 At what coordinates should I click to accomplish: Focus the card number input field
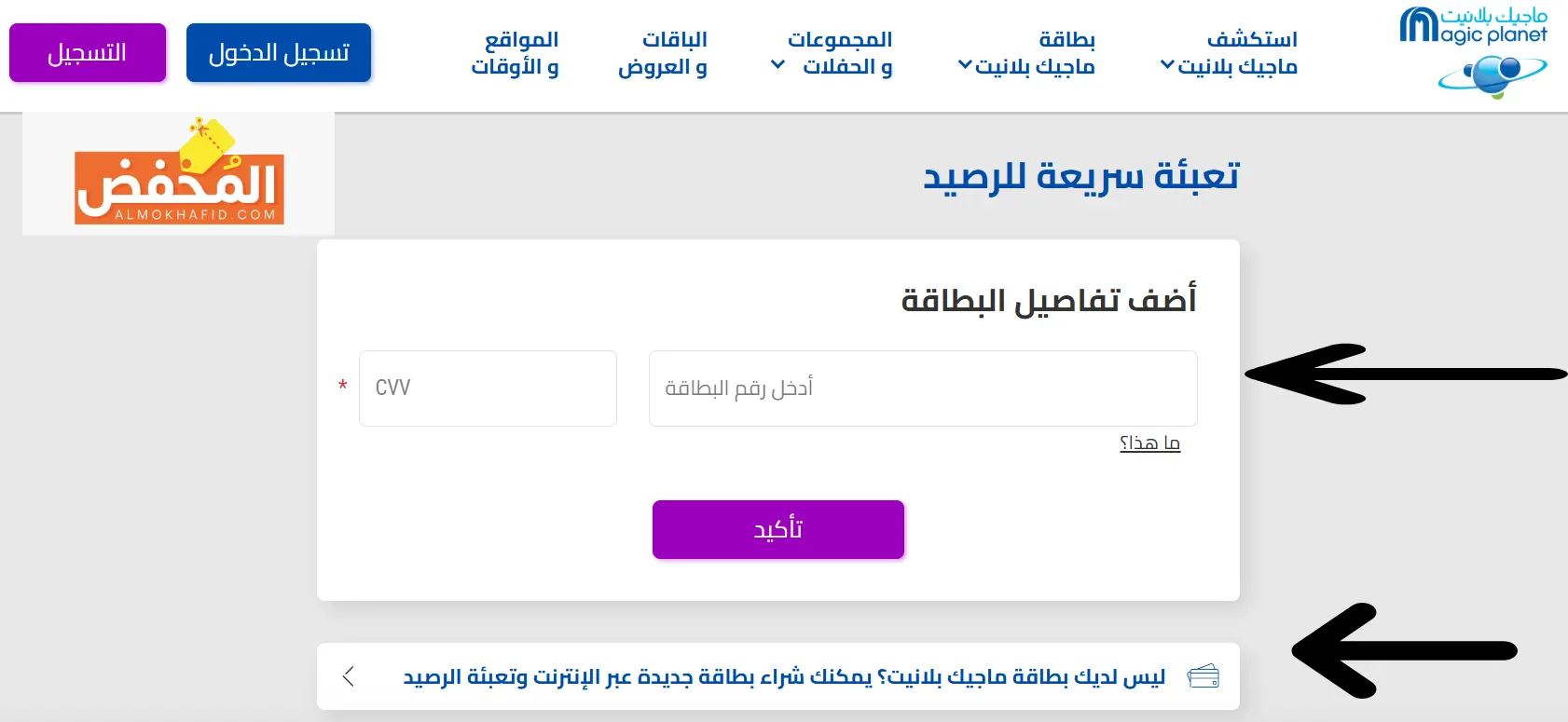[x=923, y=388]
